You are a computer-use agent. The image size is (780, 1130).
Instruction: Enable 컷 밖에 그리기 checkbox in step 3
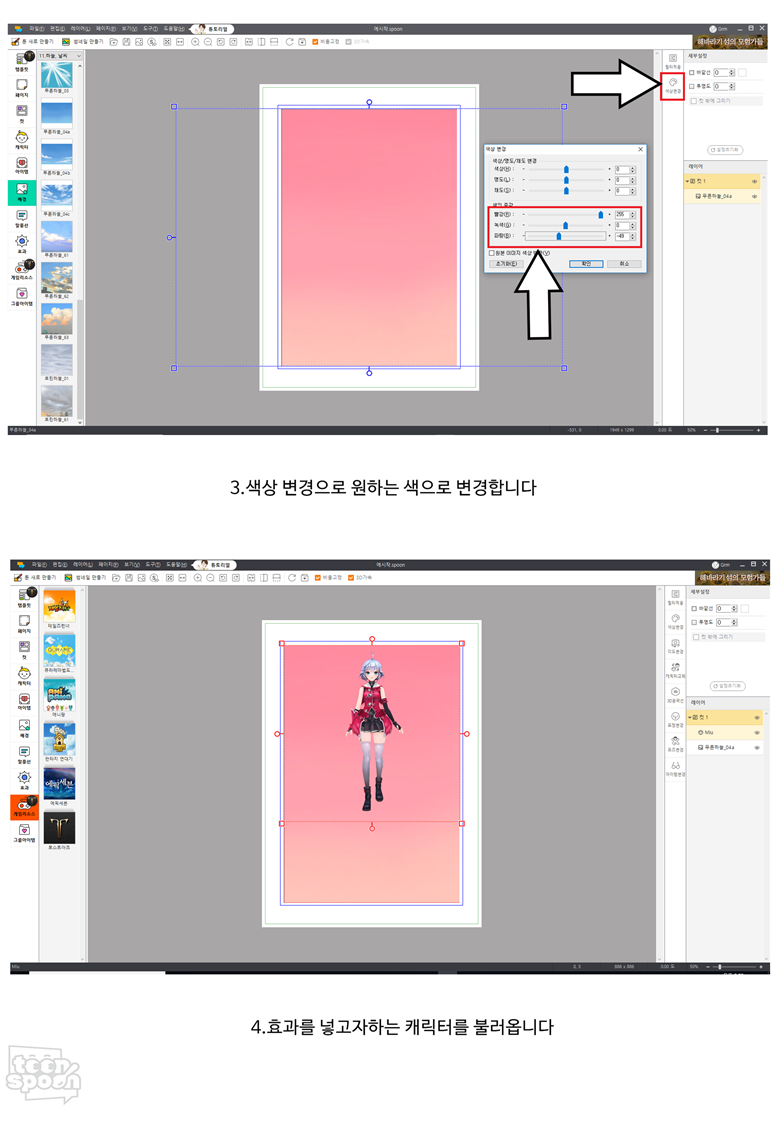694,101
